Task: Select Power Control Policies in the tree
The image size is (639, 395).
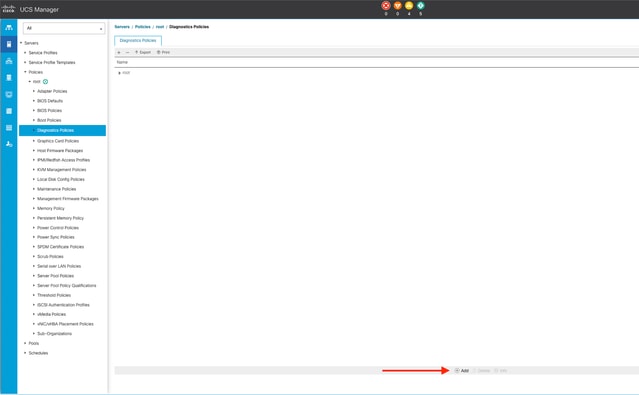Action: [58, 228]
